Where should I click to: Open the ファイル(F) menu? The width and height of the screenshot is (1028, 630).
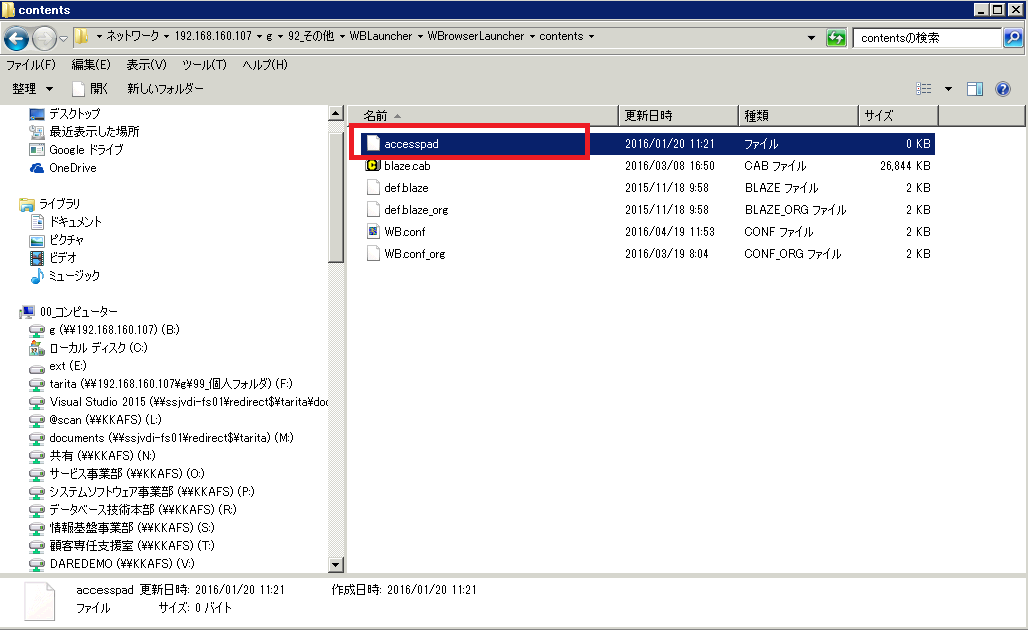point(31,65)
